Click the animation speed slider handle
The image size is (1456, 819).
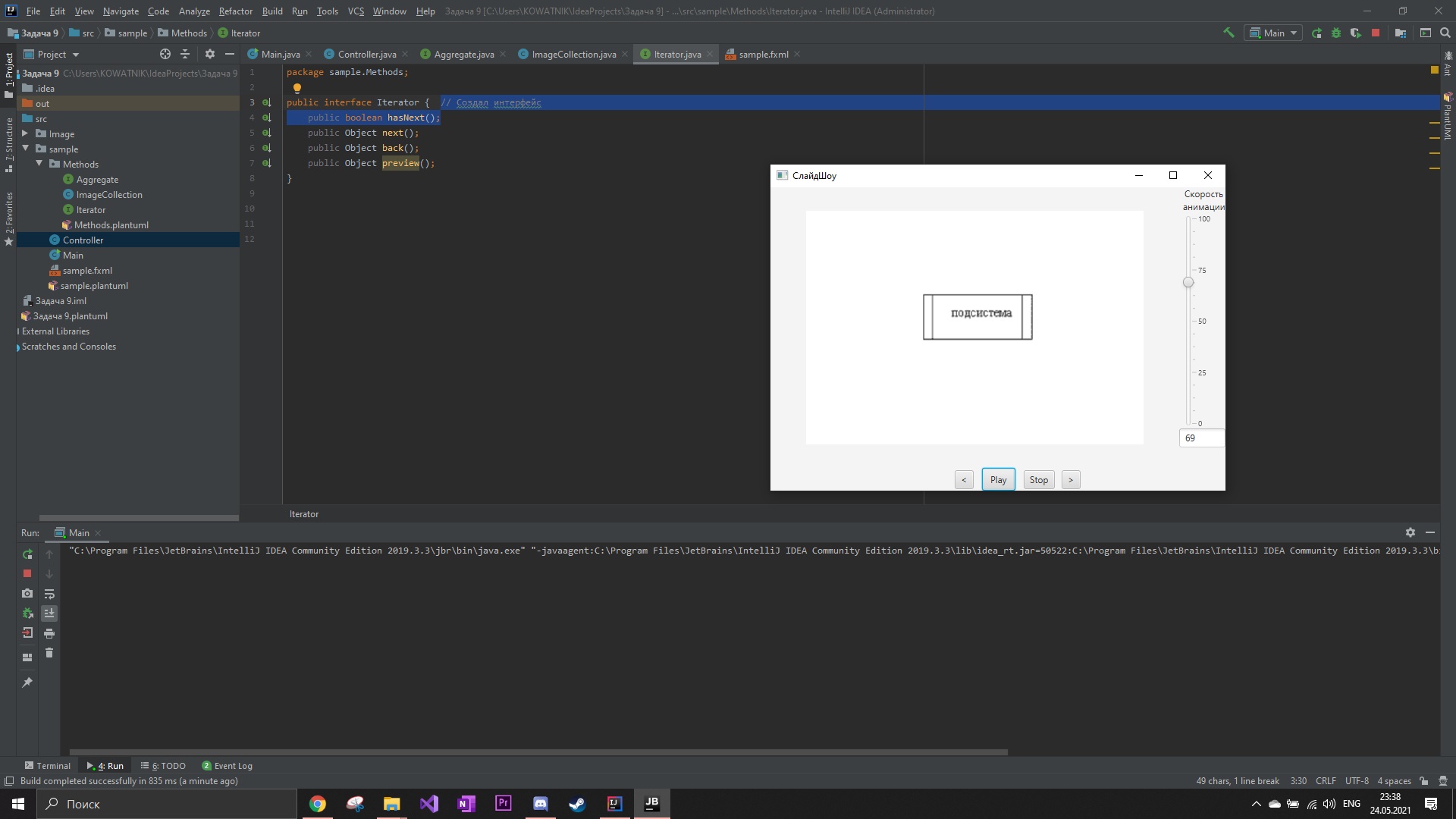tap(1188, 281)
